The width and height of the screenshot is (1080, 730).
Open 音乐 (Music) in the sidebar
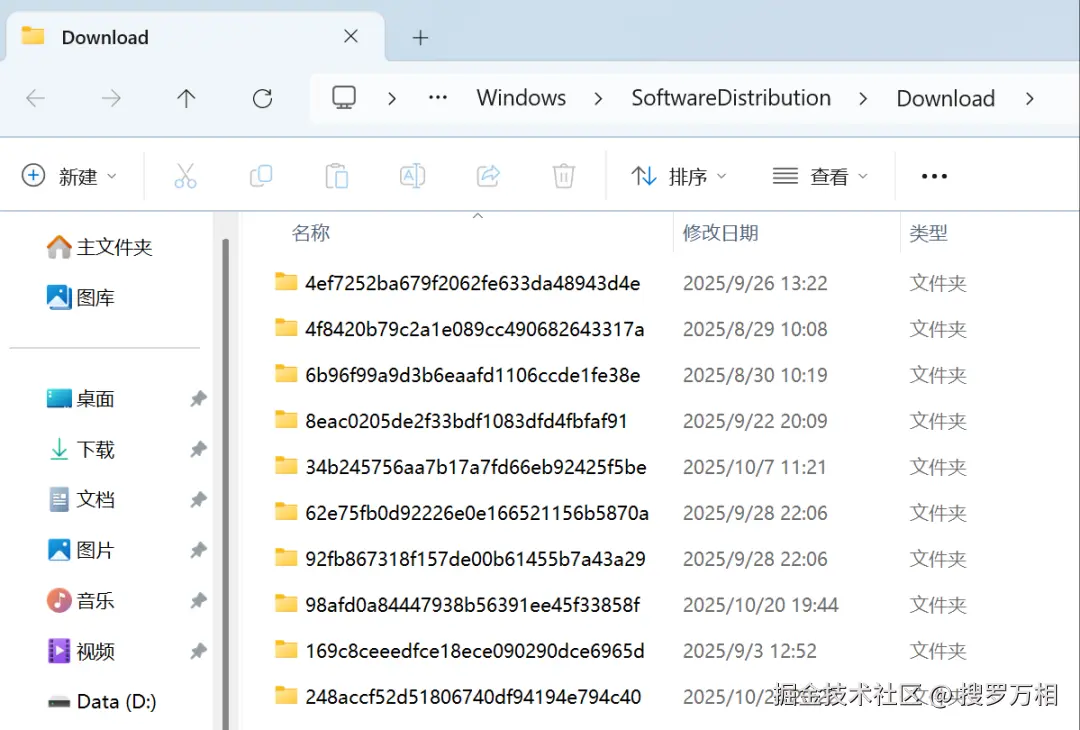[81, 601]
